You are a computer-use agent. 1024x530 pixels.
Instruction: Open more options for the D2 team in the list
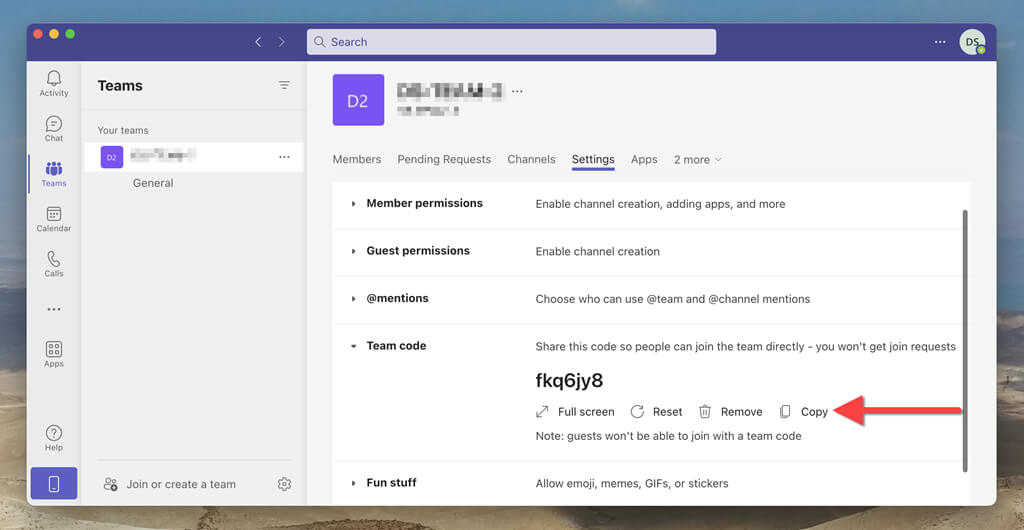pyautogui.click(x=284, y=157)
